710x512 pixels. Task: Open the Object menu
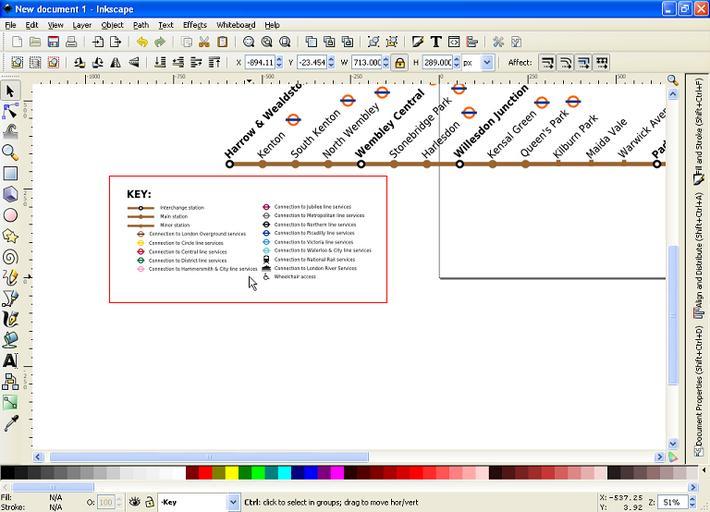(x=112, y=25)
